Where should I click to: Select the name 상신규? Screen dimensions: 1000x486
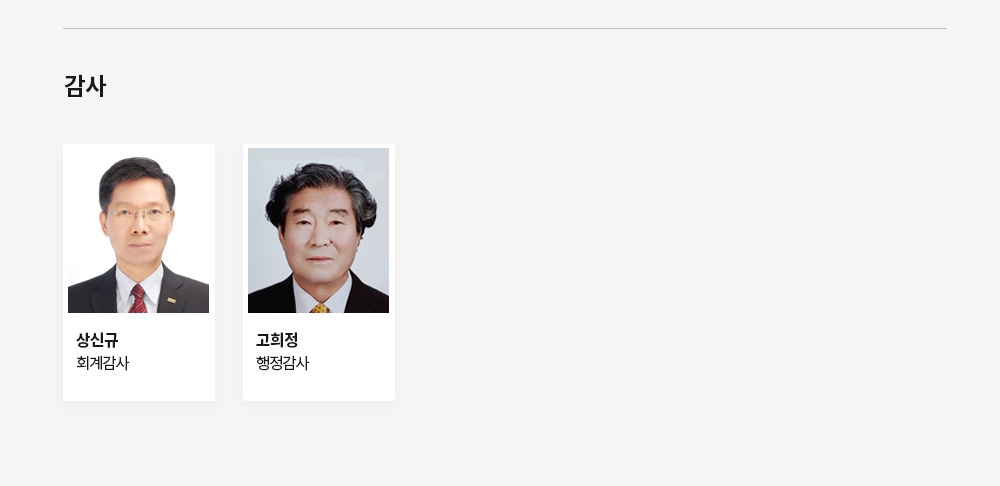(x=97, y=339)
